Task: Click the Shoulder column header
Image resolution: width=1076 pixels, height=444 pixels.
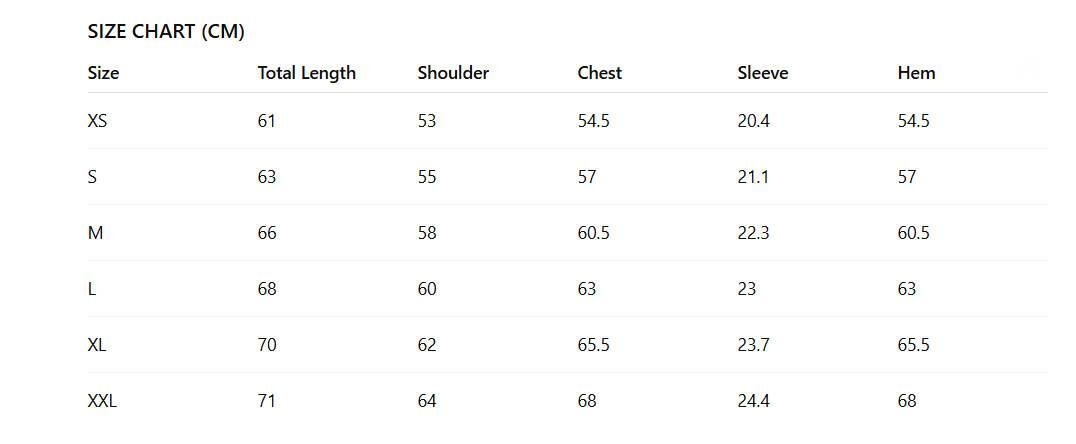Action: [453, 73]
